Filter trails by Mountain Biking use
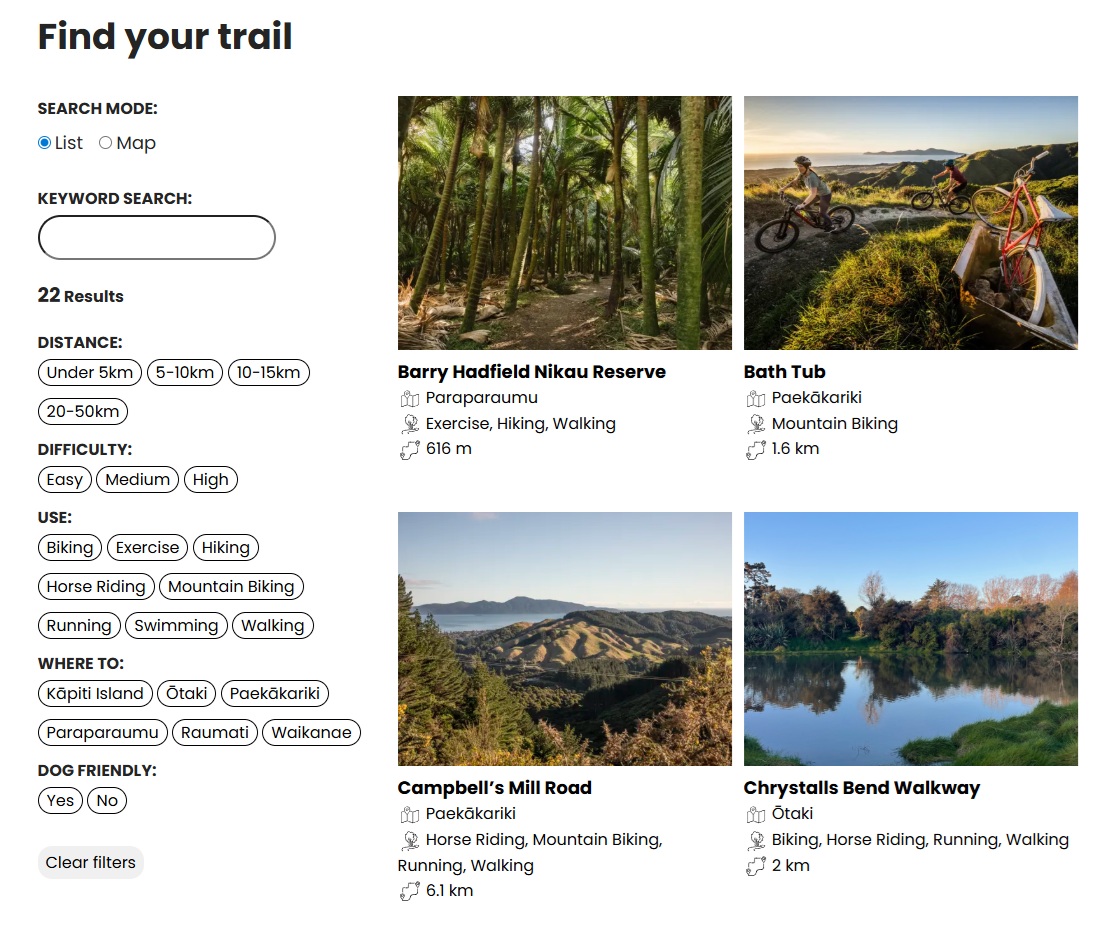 231,586
